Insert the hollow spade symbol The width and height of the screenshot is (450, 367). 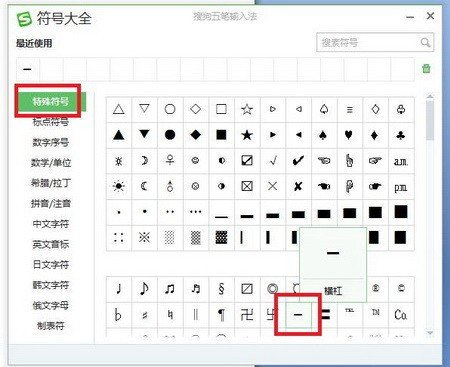tap(324, 109)
